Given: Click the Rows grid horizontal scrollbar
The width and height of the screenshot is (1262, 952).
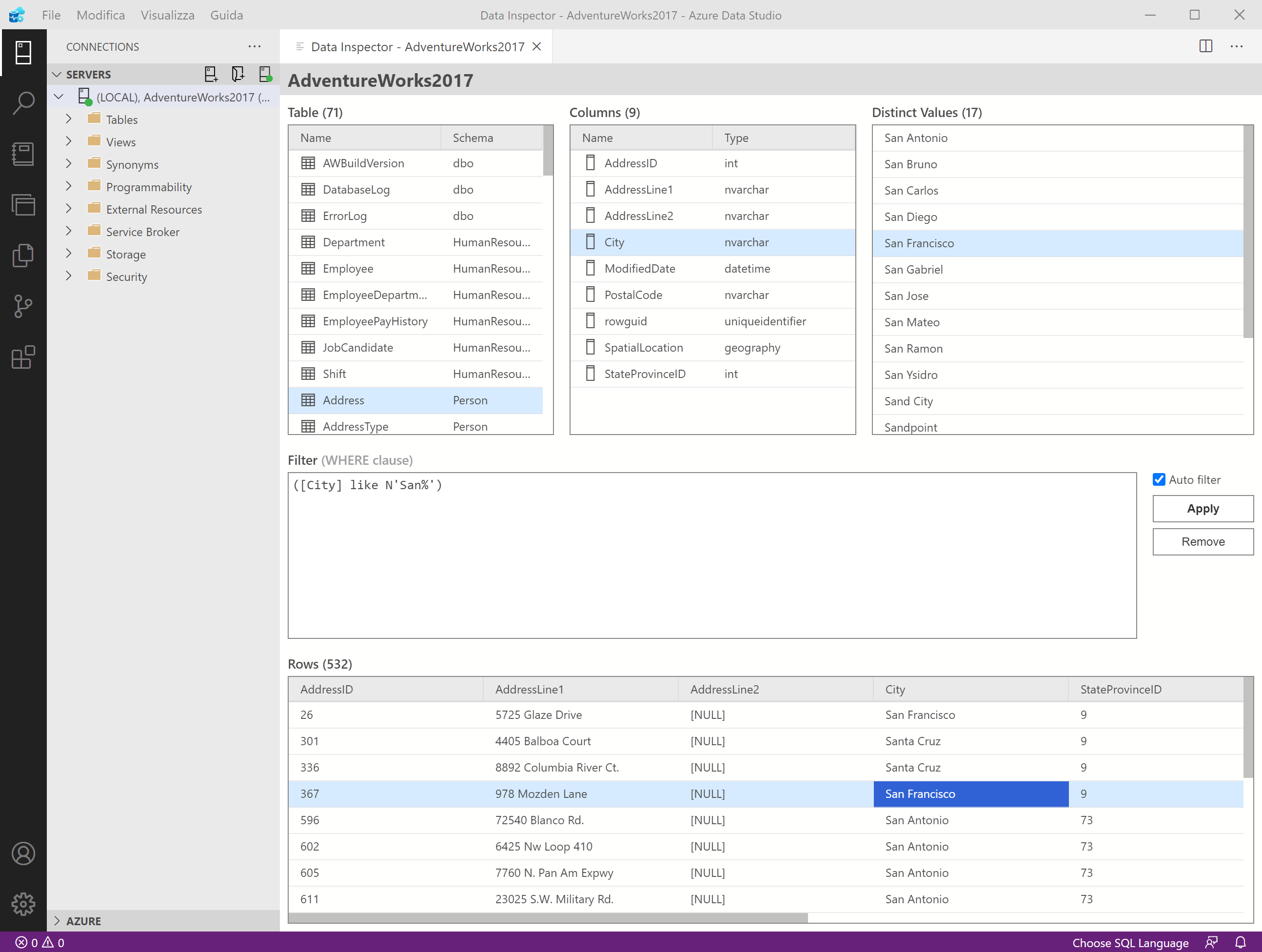Looking at the screenshot, I should (548, 918).
